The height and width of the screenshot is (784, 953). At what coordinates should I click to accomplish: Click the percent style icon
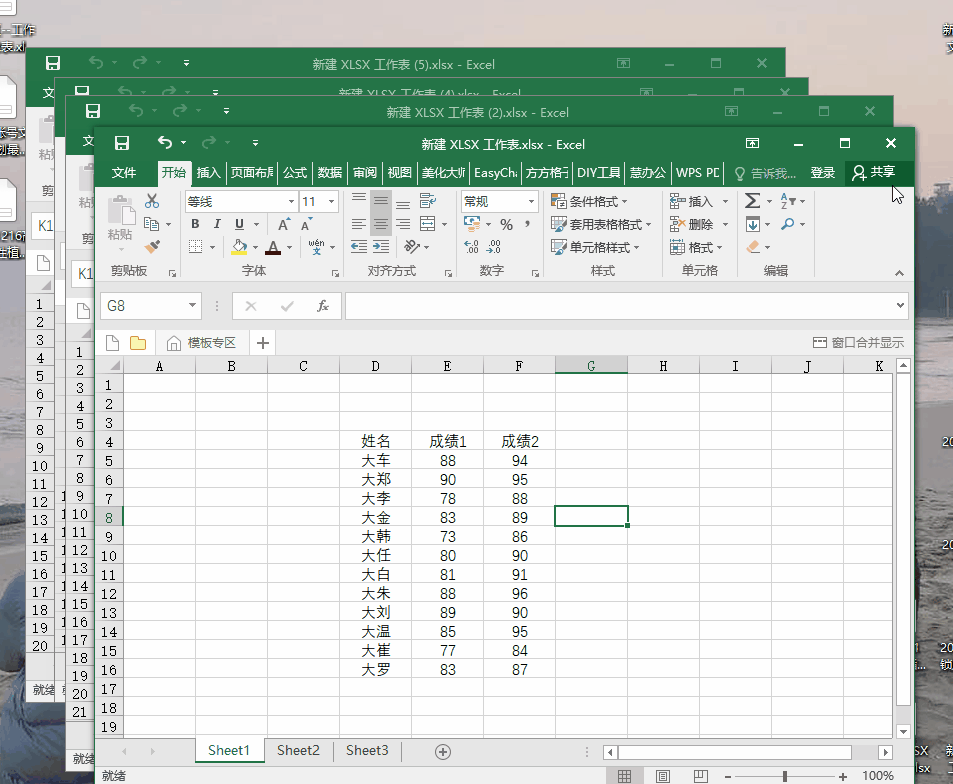506,224
